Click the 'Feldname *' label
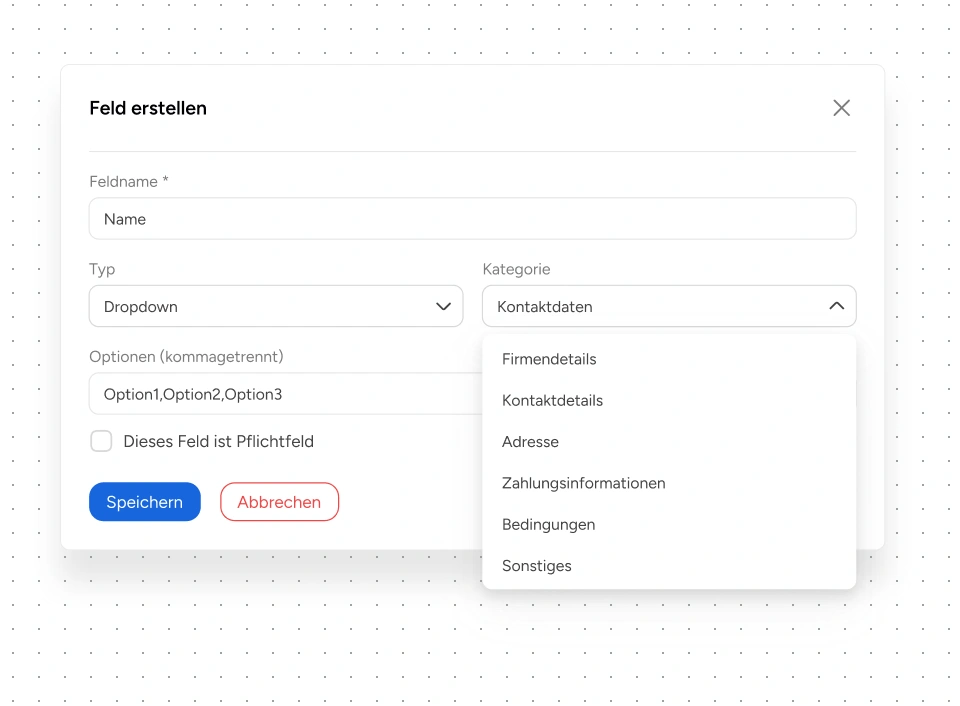Image resolution: width=960 pixels, height=706 pixels. point(129,182)
